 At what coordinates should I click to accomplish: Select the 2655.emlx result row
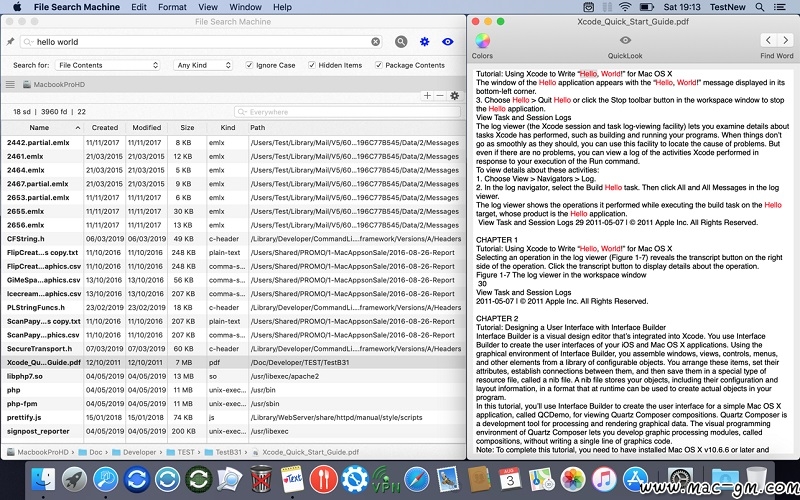[233, 211]
